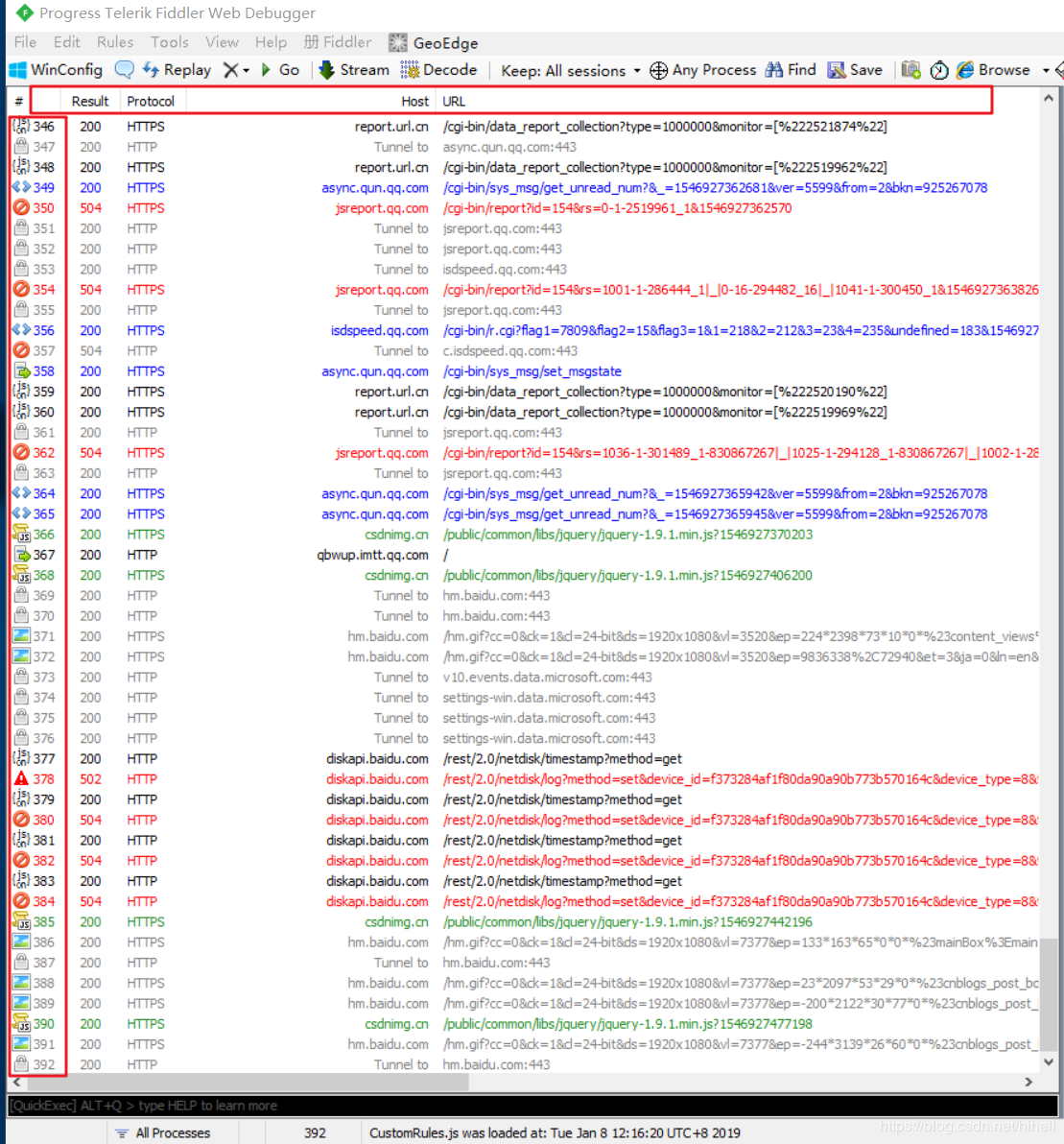1064x1144 pixels.
Task: Click v10.events.data.microsoft.com:443 tunnel row
Action: pos(523,677)
